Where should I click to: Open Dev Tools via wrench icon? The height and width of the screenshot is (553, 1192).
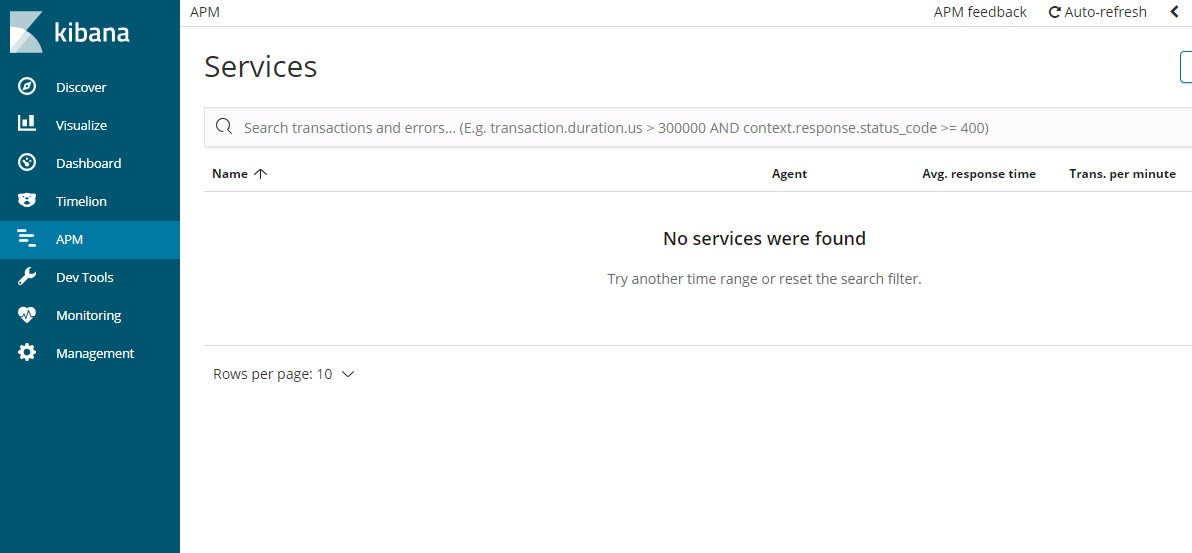coord(27,277)
